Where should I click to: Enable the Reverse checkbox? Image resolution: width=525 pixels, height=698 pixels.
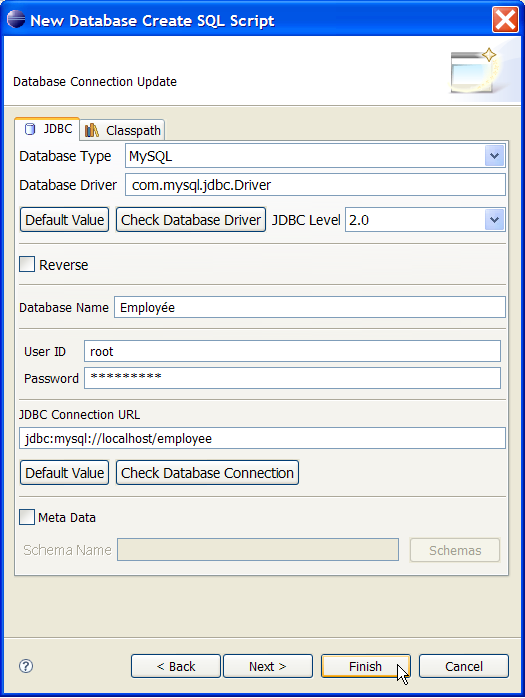tap(27, 264)
